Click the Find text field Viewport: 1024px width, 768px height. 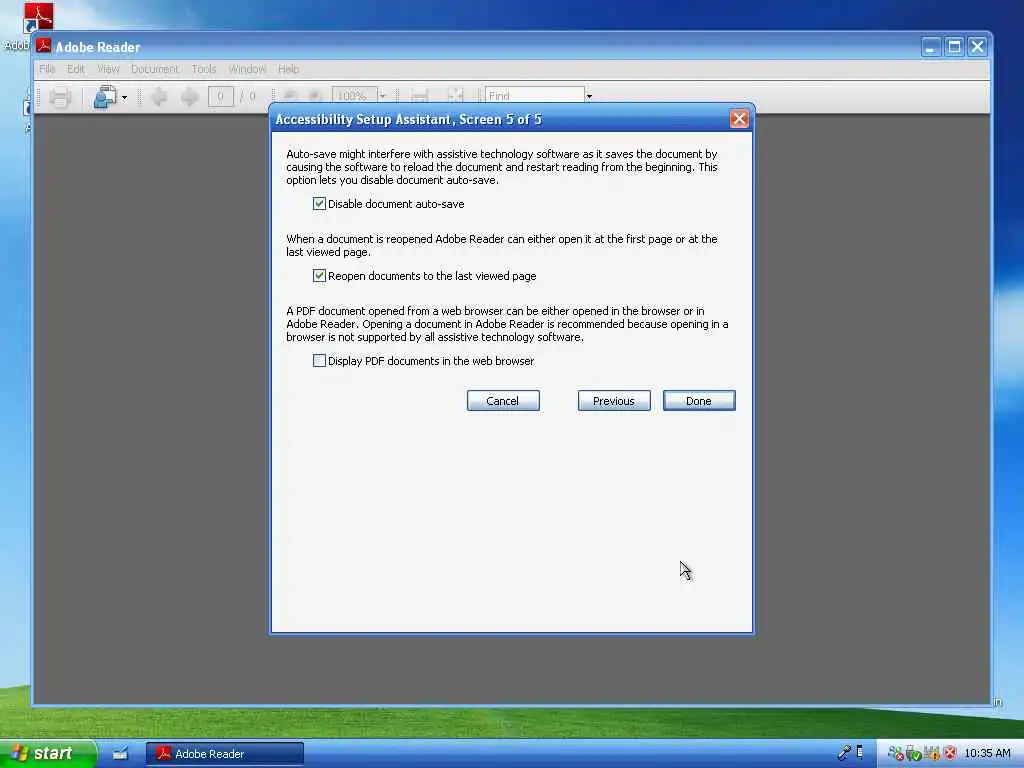pyautogui.click(x=534, y=96)
